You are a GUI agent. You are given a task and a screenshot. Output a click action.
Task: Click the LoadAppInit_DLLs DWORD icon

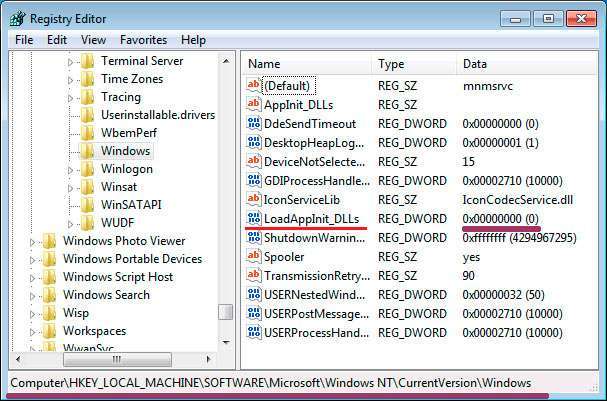254,218
